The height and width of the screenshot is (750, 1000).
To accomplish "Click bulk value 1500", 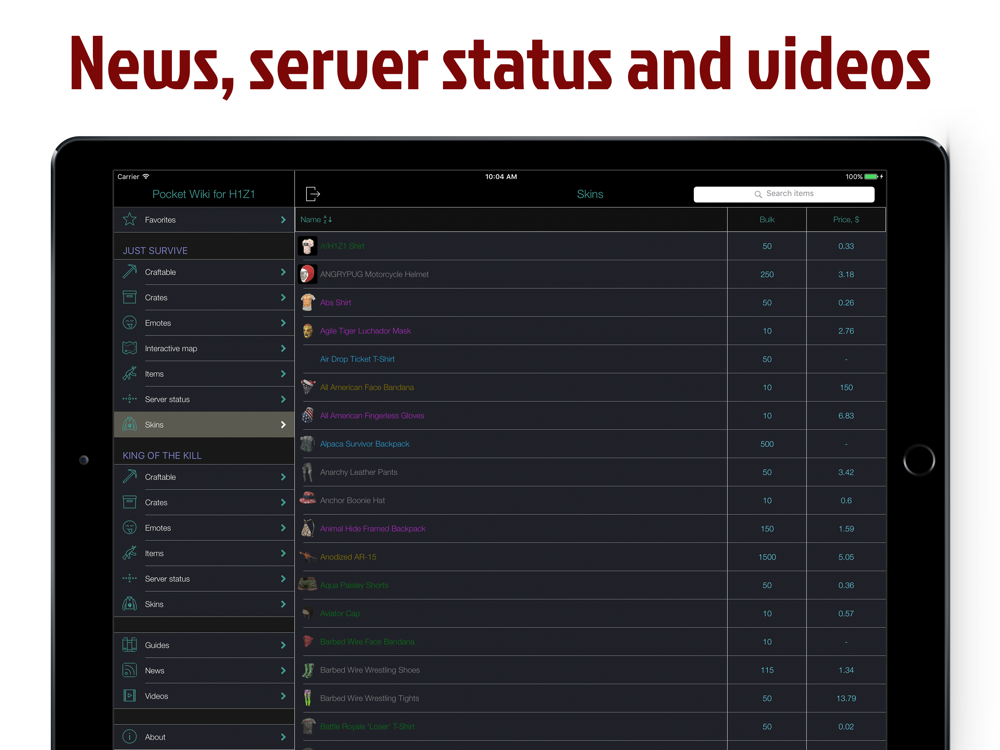I will click(767, 557).
